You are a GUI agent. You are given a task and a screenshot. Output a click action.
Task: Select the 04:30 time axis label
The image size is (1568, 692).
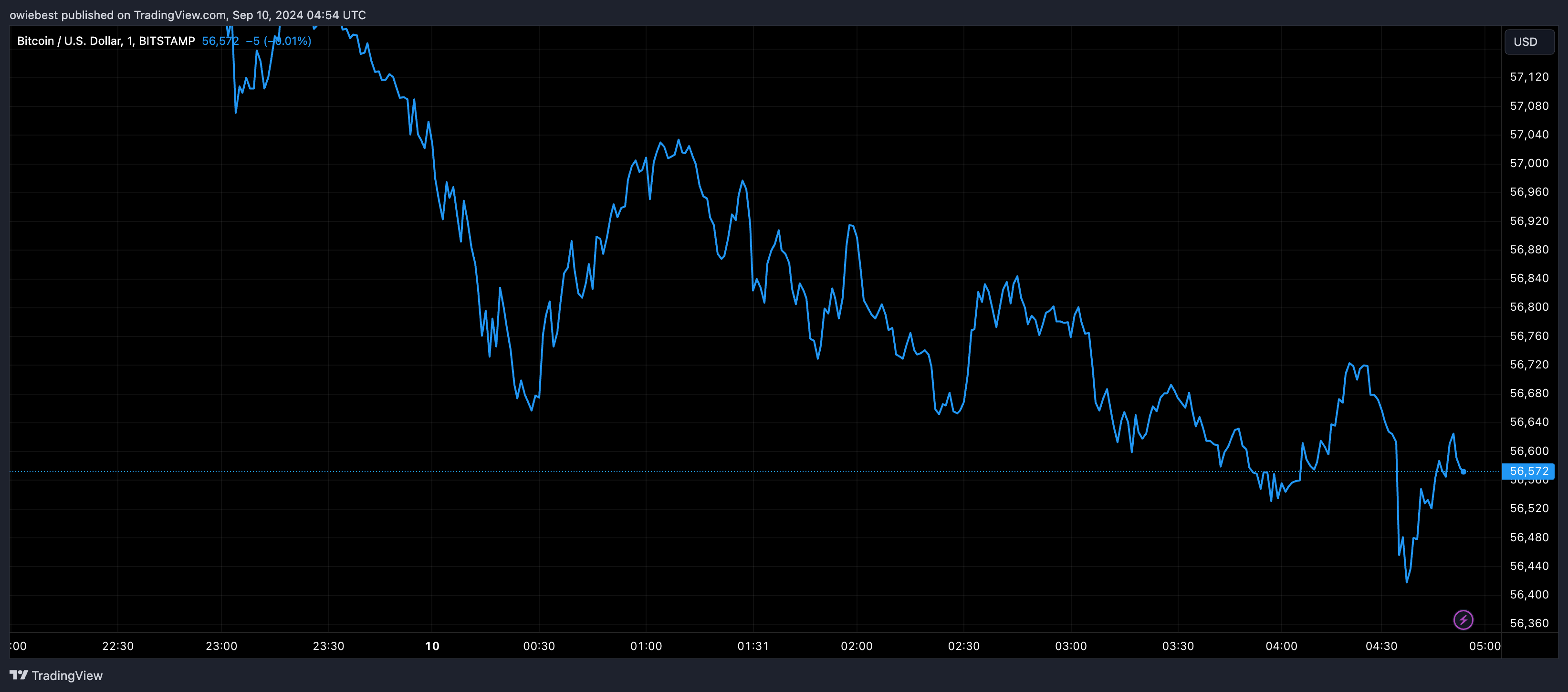click(x=1381, y=646)
